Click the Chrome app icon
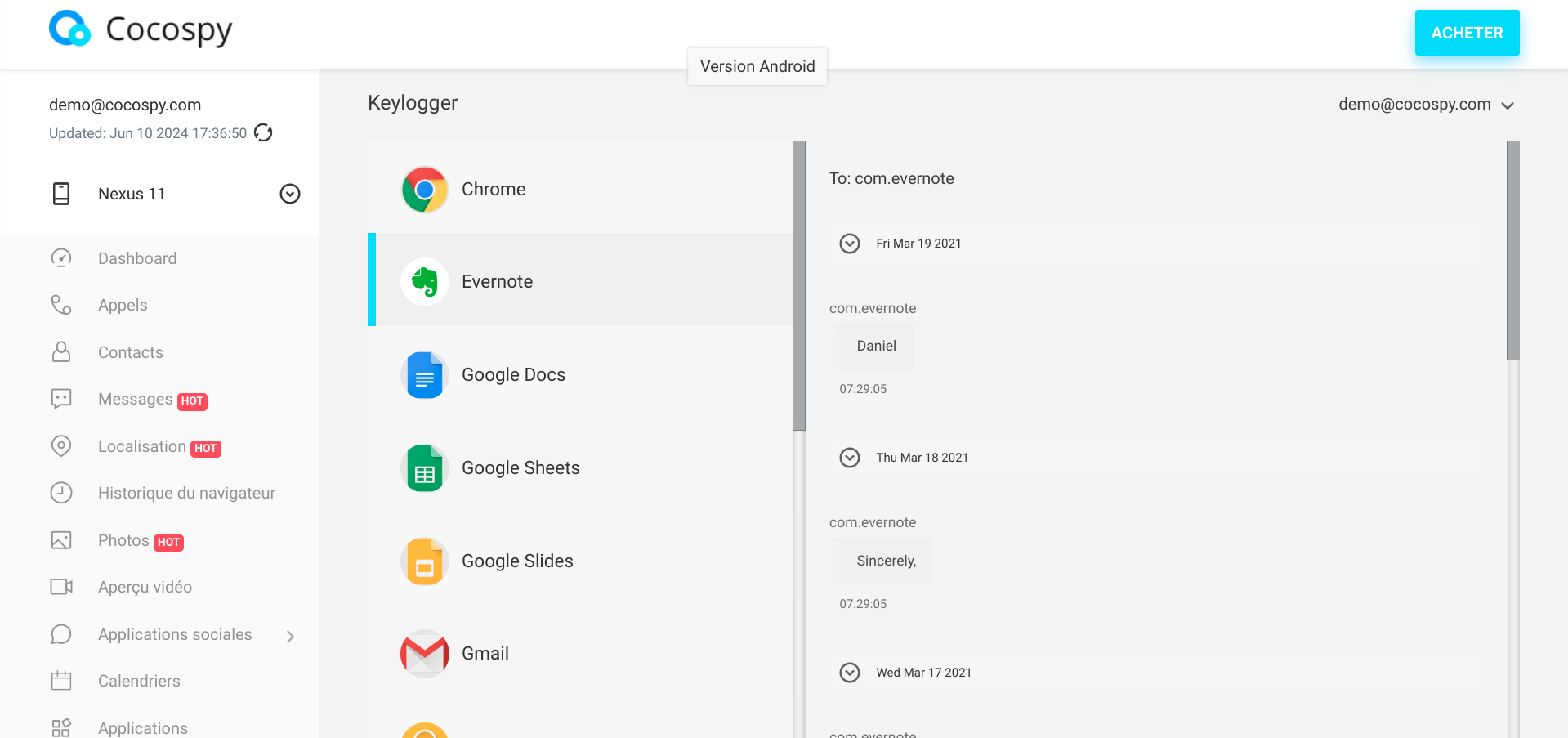1568x738 pixels. pyautogui.click(x=425, y=190)
